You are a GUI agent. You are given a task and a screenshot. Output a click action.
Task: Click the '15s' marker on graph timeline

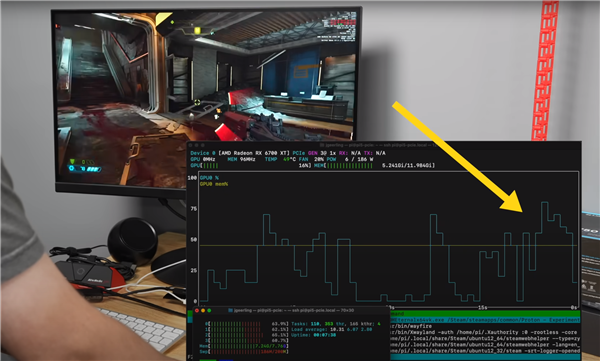click(x=482, y=307)
